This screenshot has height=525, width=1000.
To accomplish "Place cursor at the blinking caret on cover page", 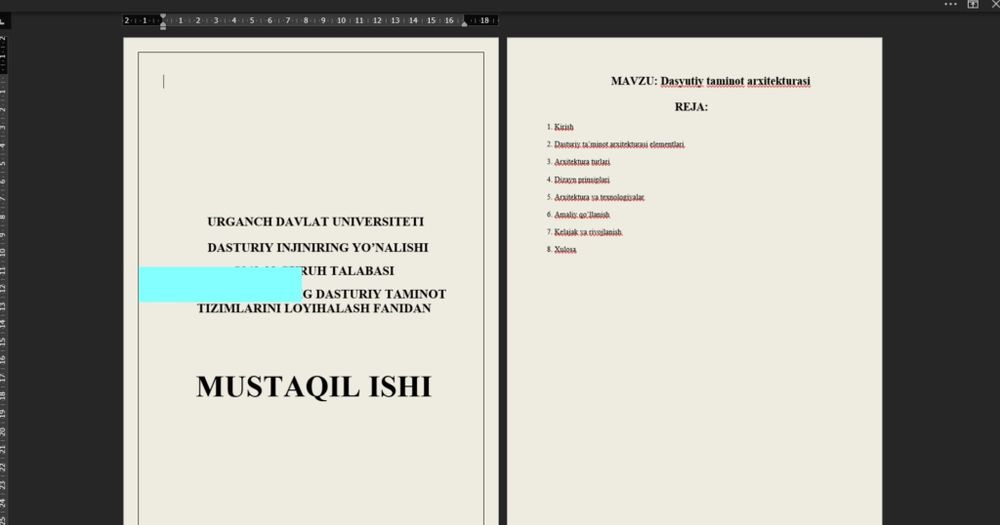I will coord(164,82).
